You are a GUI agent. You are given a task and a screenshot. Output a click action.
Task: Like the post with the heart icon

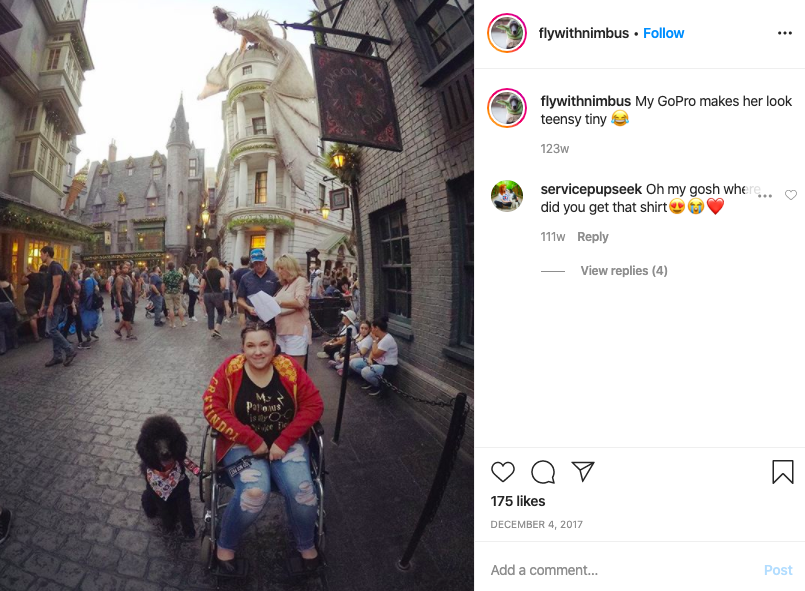point(503,471)
